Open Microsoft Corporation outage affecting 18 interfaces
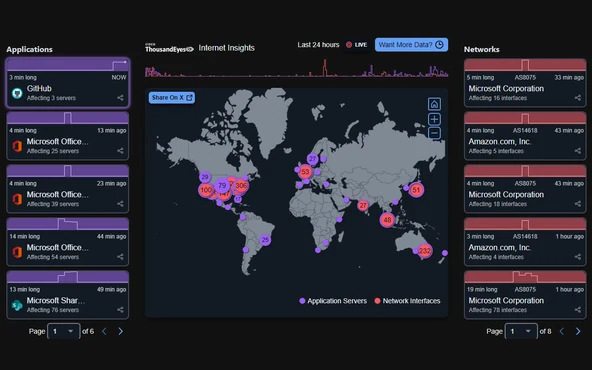The width and height of the screenshot is (592, 370). [525, 189]
